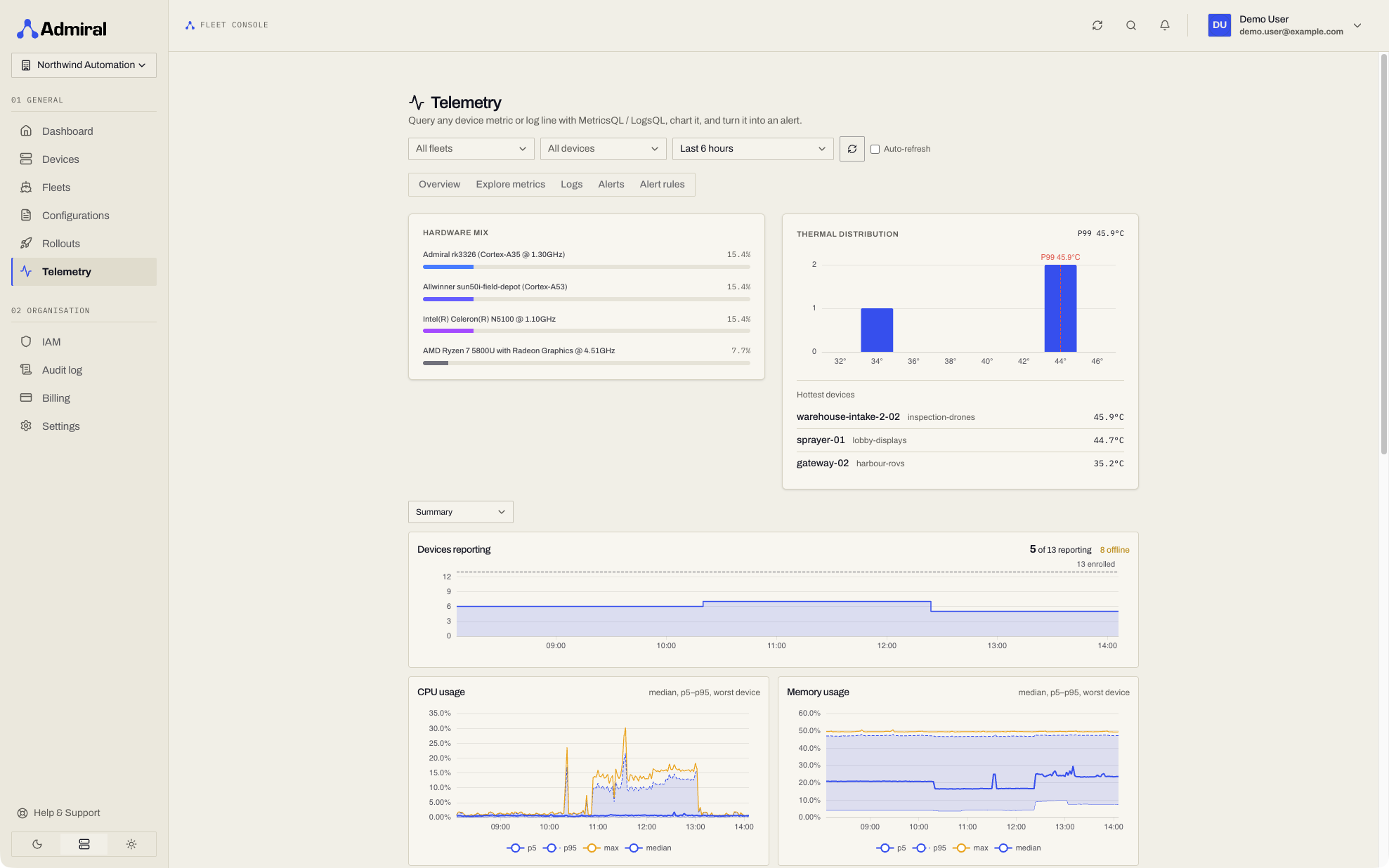Toggle max series in CPU usage legend

pos(601,848)
